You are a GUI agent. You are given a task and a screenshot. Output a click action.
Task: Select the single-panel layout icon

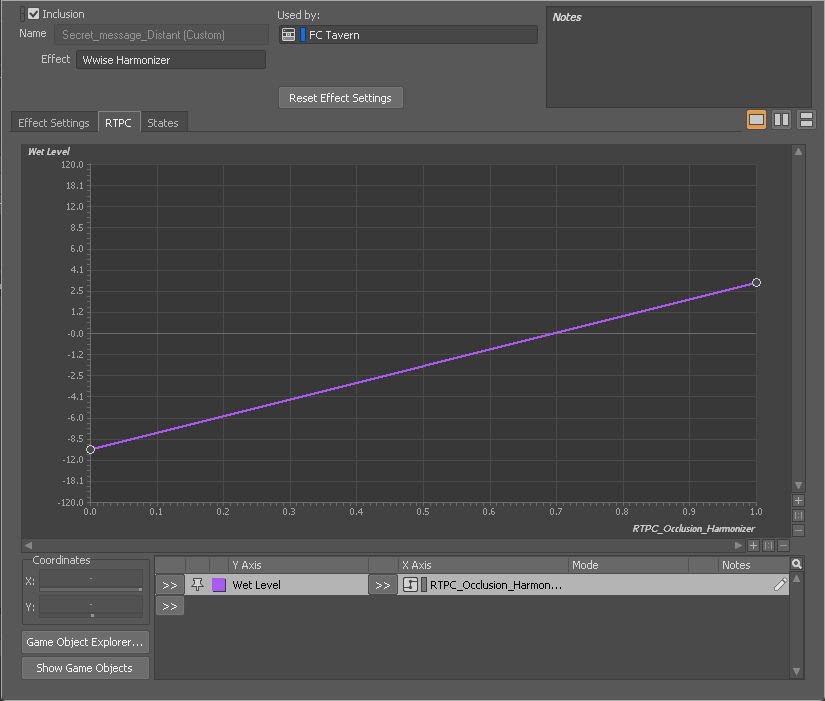(757, 119)
